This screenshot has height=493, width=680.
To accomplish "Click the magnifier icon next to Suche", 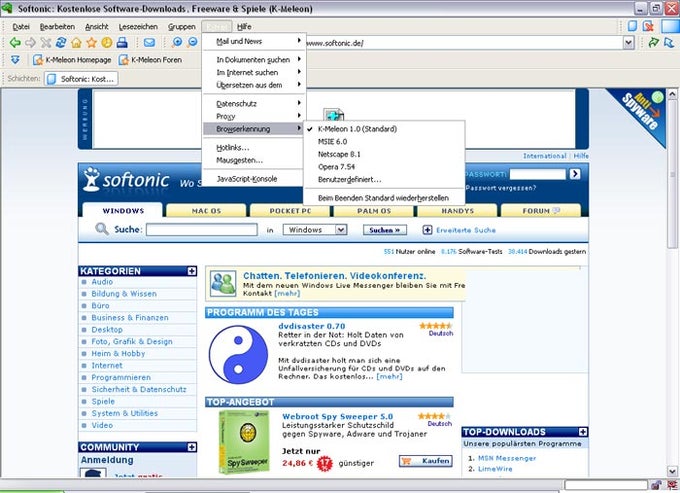I will coord(102,229).
